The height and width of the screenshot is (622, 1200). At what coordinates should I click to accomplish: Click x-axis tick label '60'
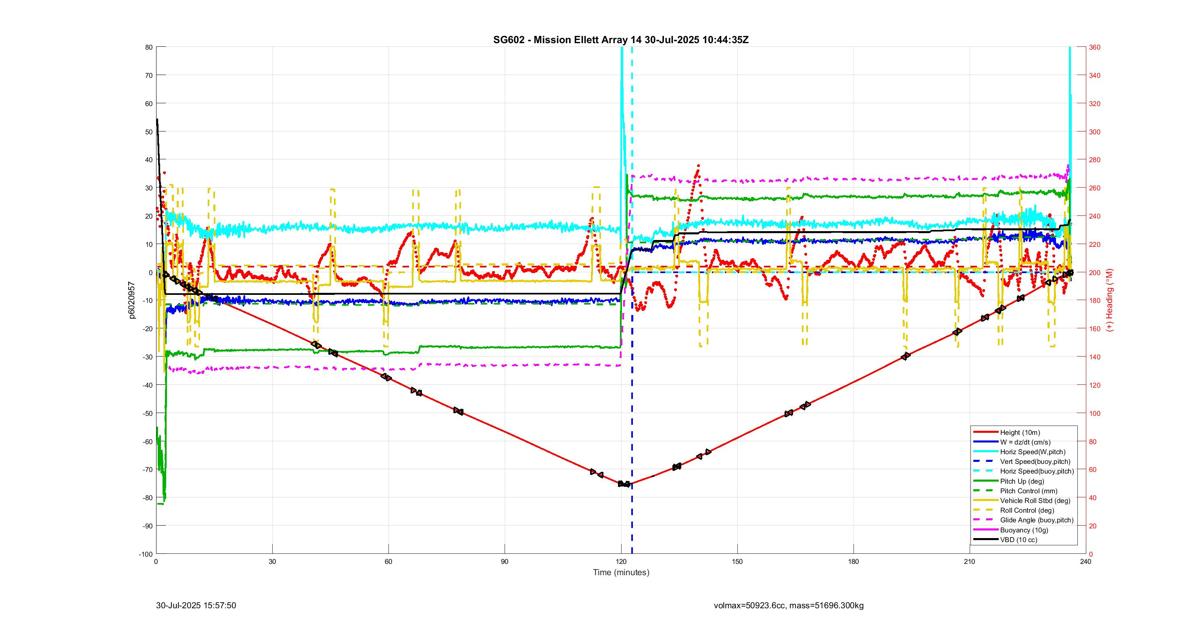388,562
